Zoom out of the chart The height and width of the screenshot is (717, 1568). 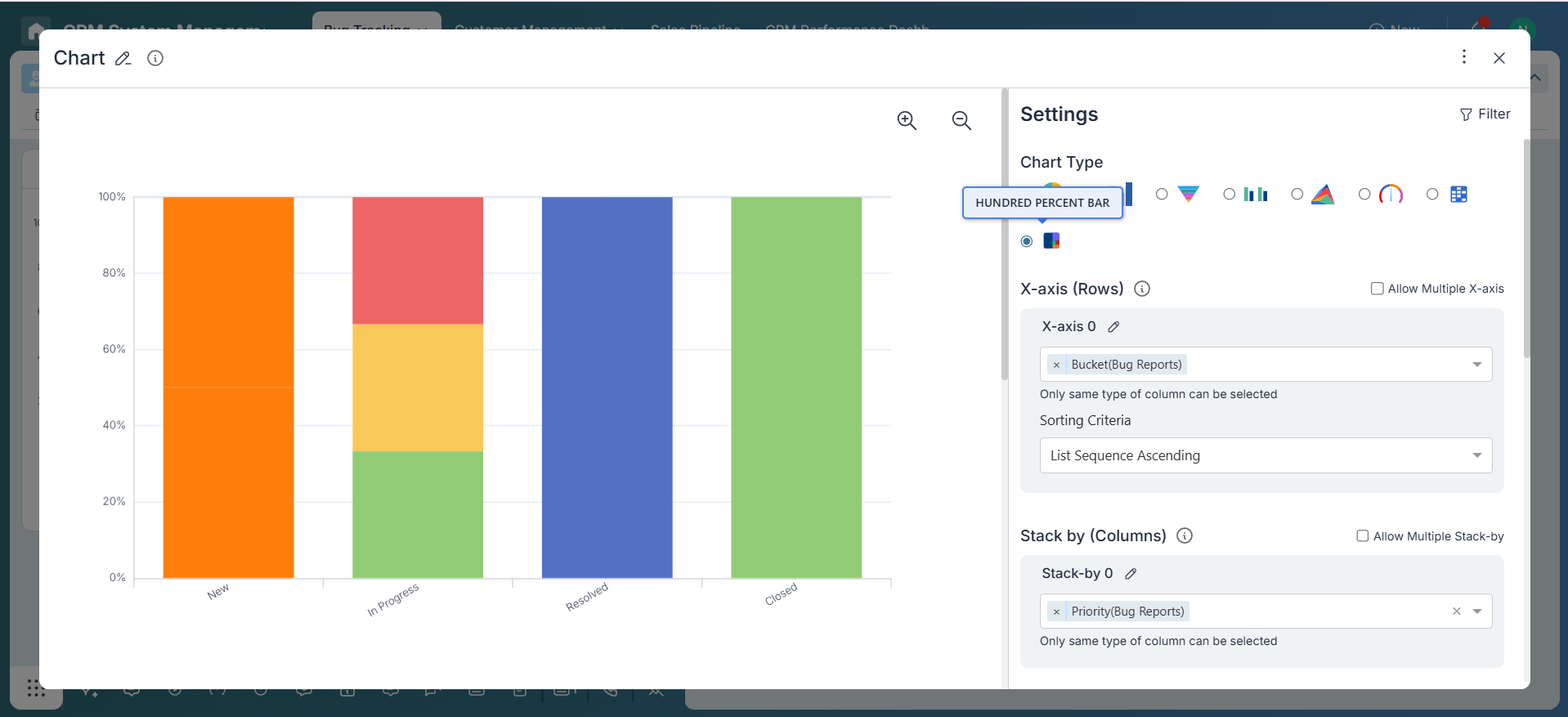pyautogui.click(x=961, y=120)
